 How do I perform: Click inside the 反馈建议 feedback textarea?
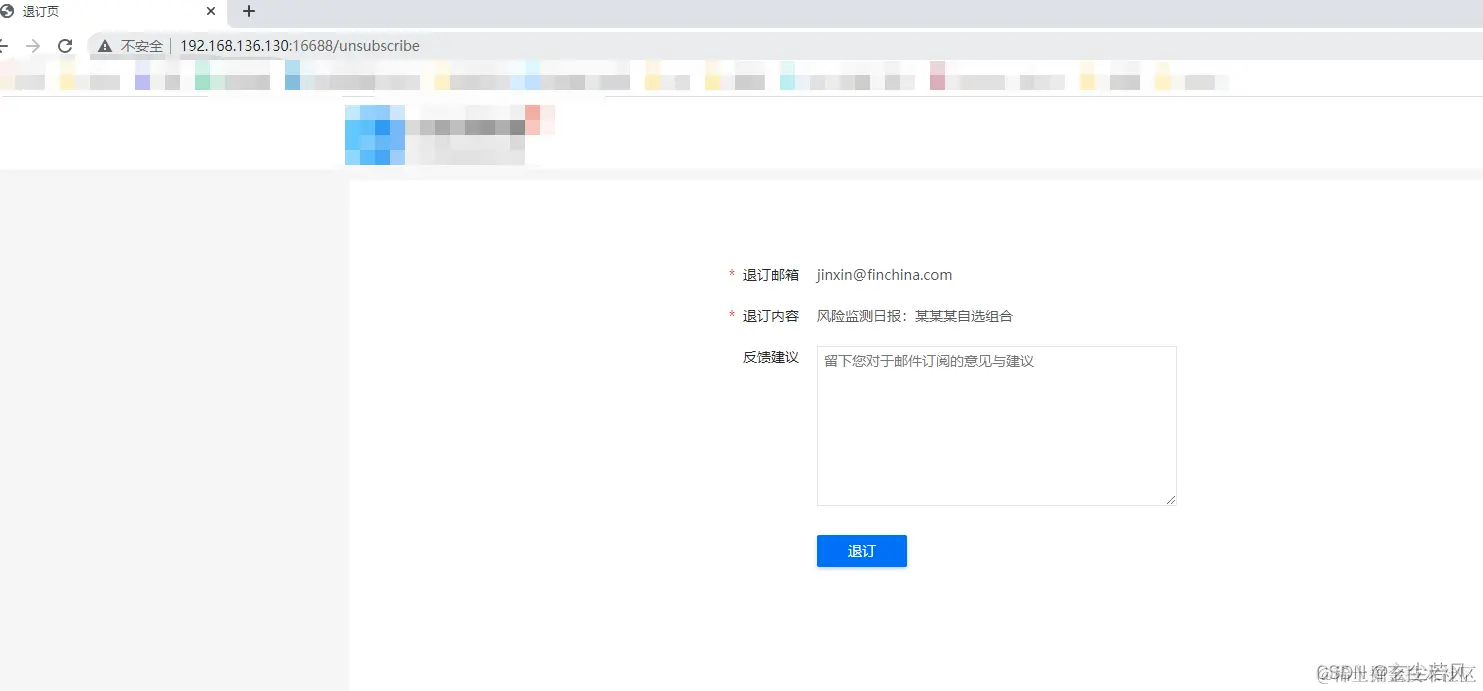(x=995, y=425)
